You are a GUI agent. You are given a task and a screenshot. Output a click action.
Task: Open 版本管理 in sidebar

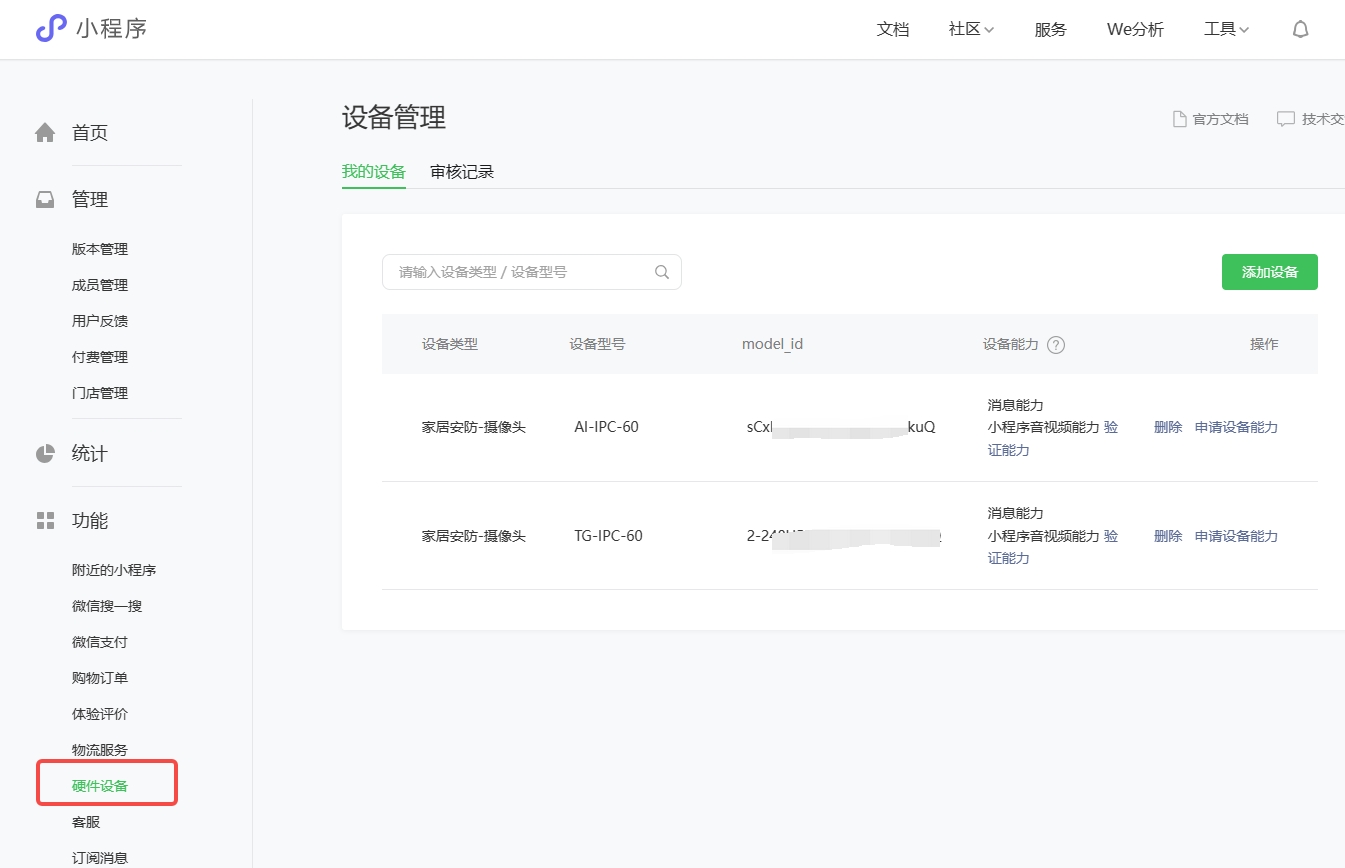click(100, 249)
